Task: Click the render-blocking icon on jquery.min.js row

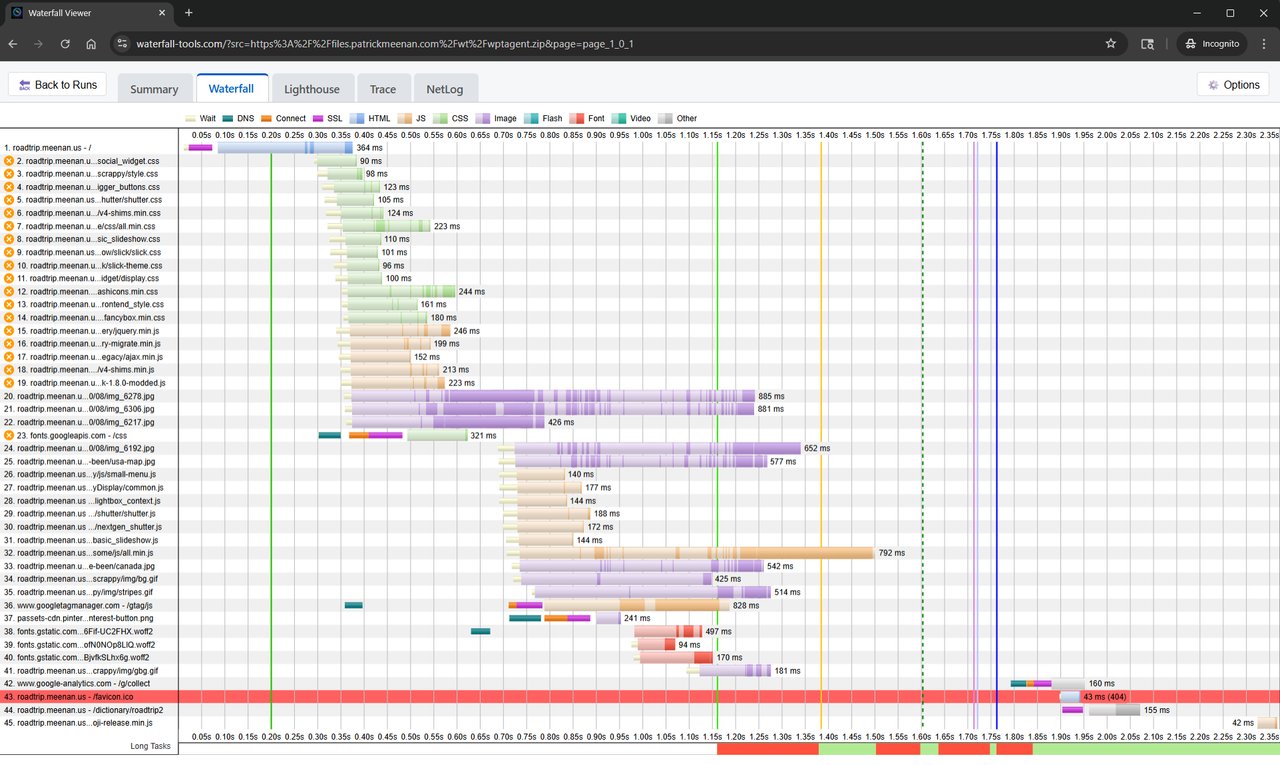Action: click(x=9, y=331)
